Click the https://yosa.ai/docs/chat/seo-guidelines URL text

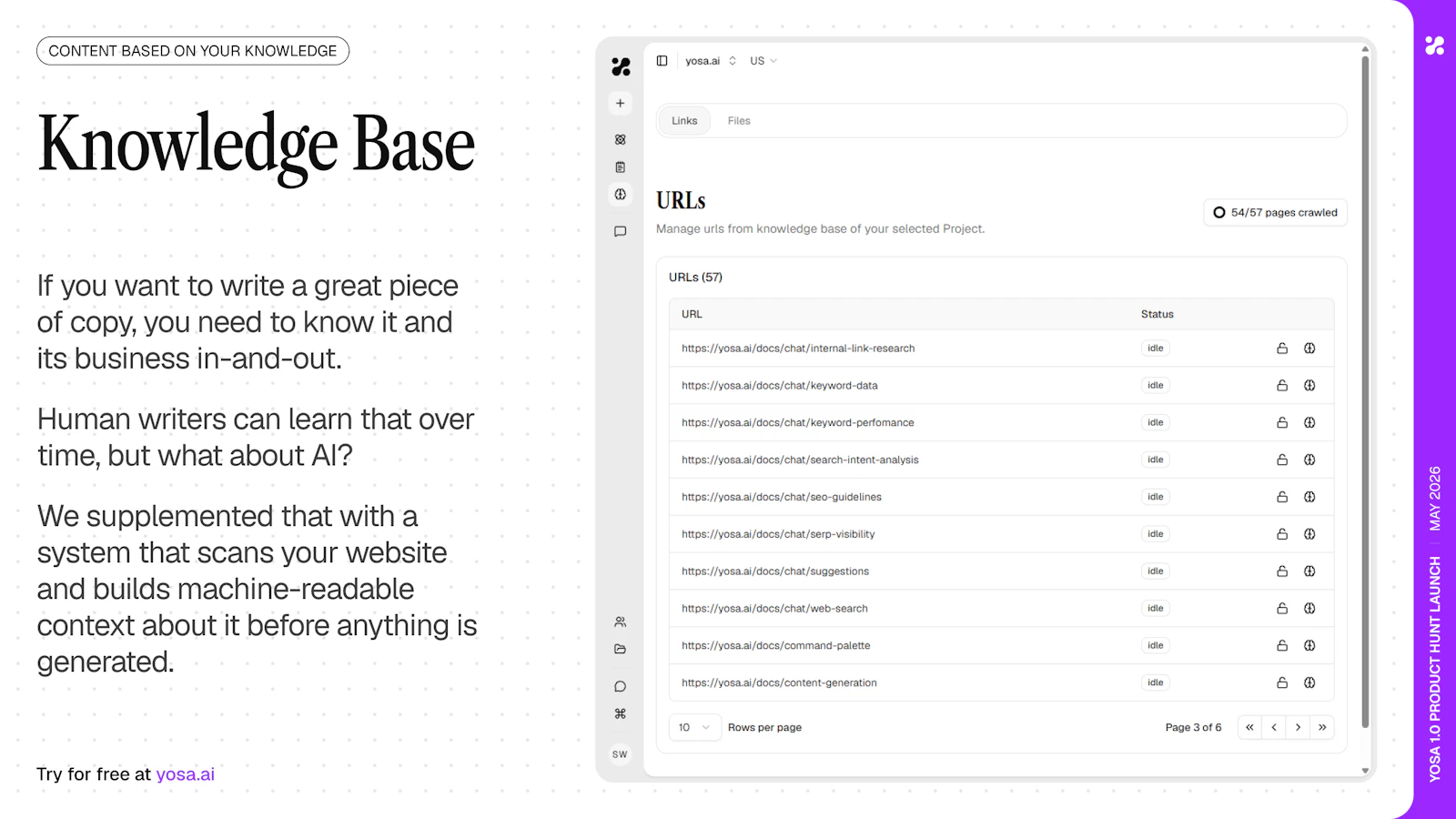point(782,497)
